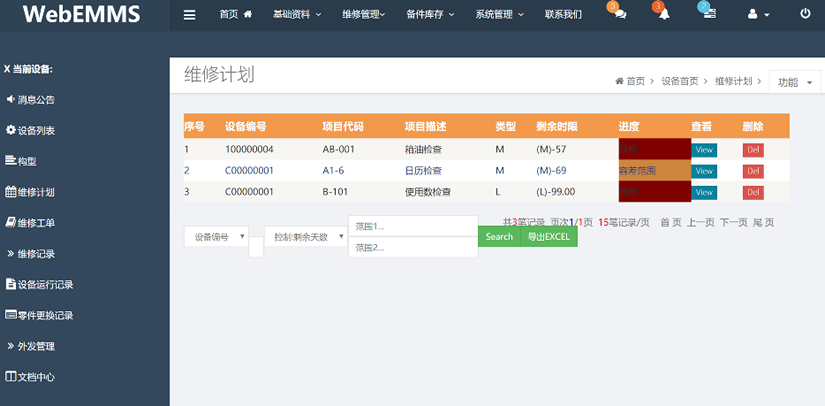Toggle the hamburger sidebar menu icon
Image resolution: width=825 pixels, height=406 pixels.
coord(190,15)
